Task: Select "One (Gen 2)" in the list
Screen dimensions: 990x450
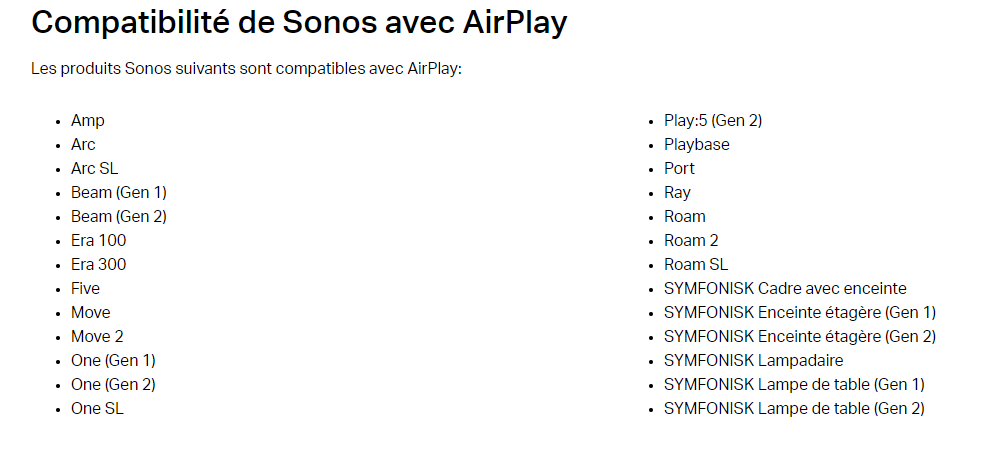Action: tap(113, 385)
